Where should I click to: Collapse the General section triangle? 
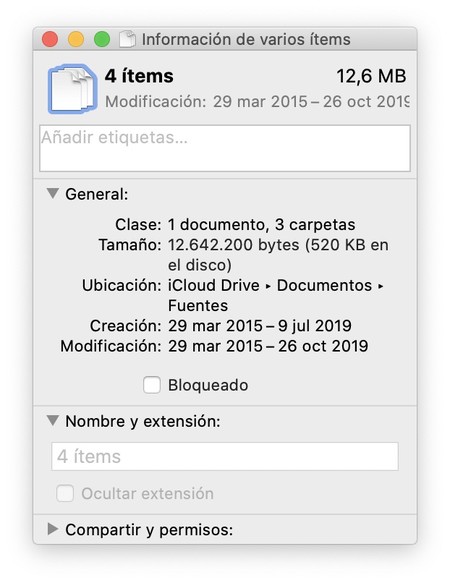pyautogui.click(x=53, y=193)
